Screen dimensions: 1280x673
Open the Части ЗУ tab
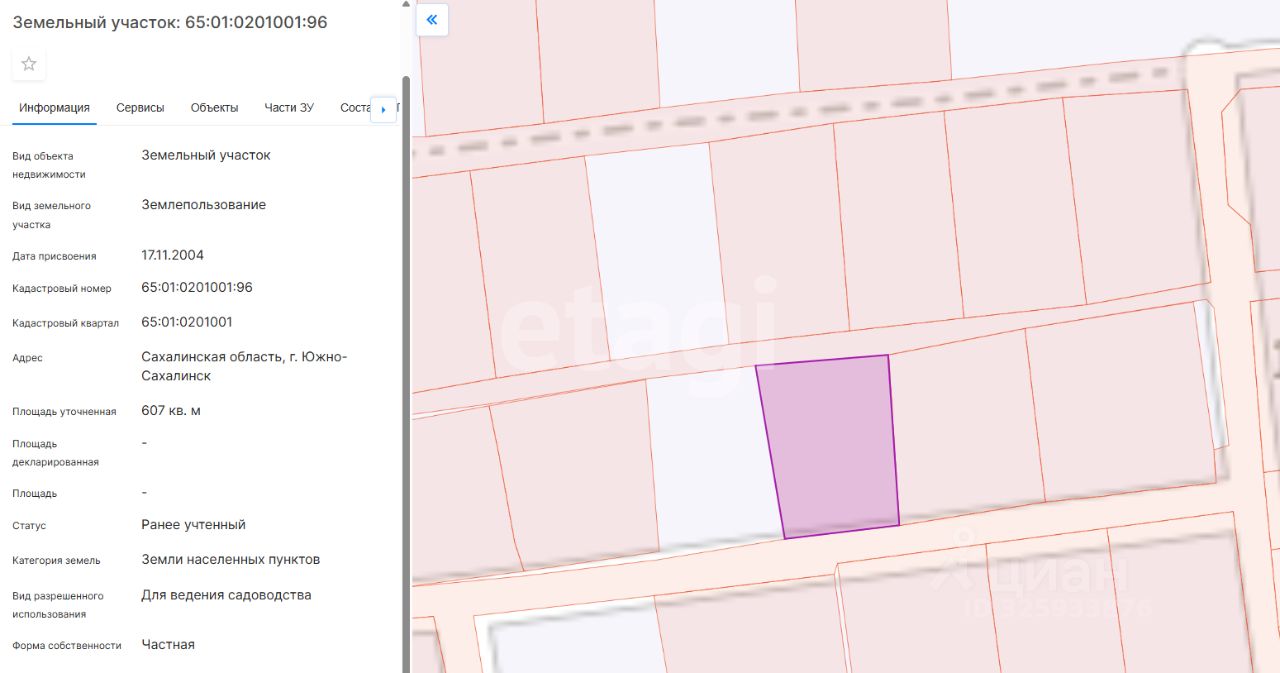click(x=289, y=108)
